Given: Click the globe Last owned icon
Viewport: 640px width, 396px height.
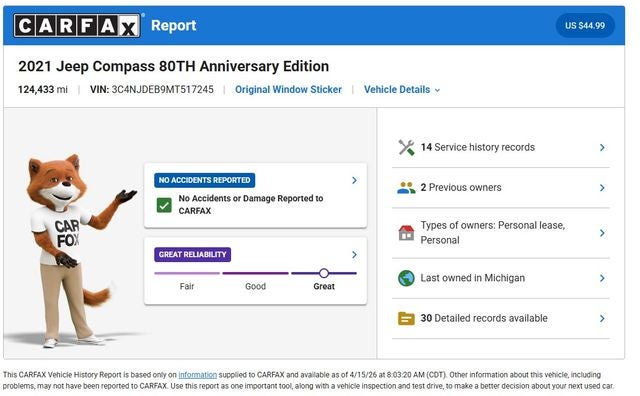Looking at the screenshot, I should 406,278.
